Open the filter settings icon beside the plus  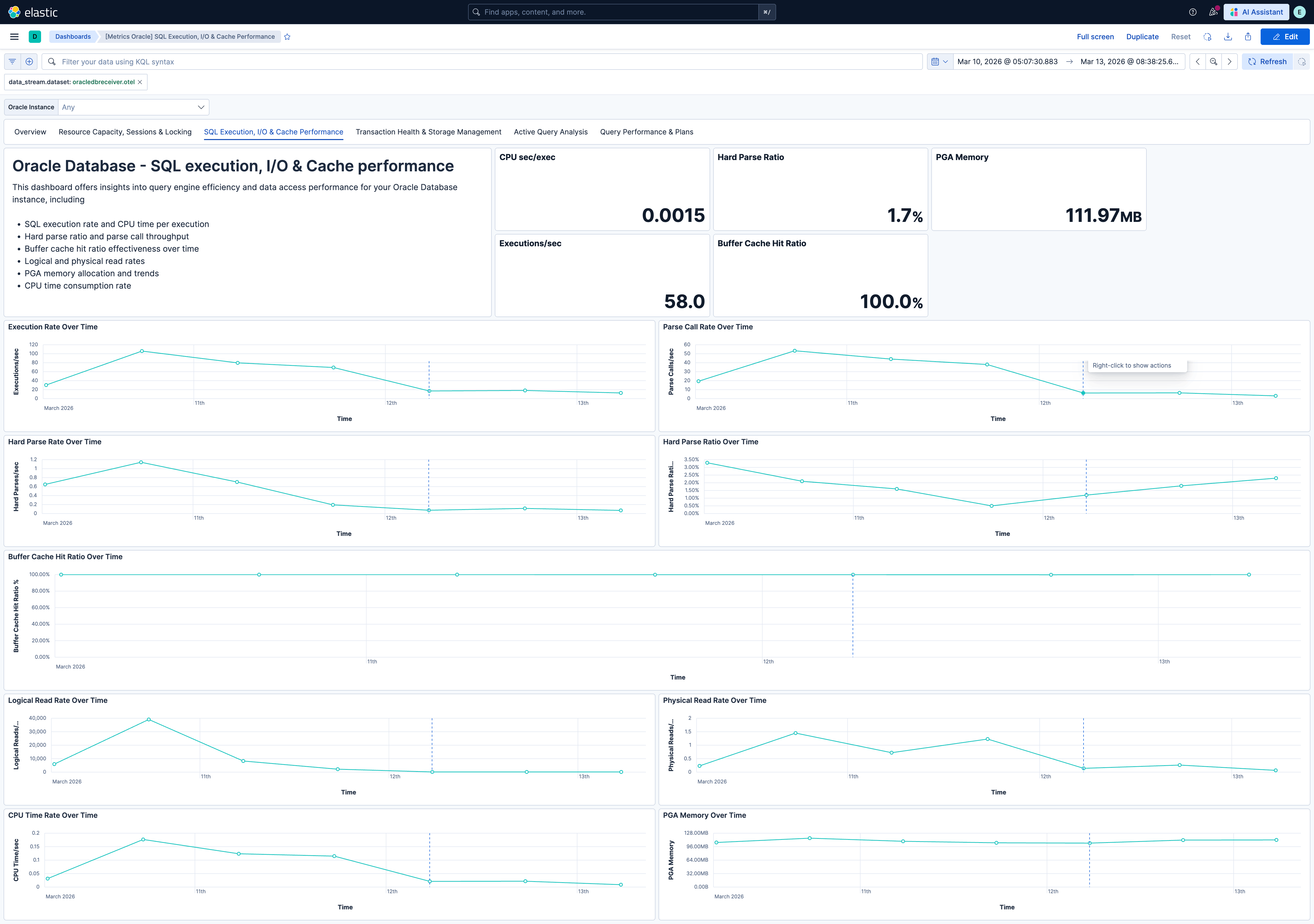12,61
